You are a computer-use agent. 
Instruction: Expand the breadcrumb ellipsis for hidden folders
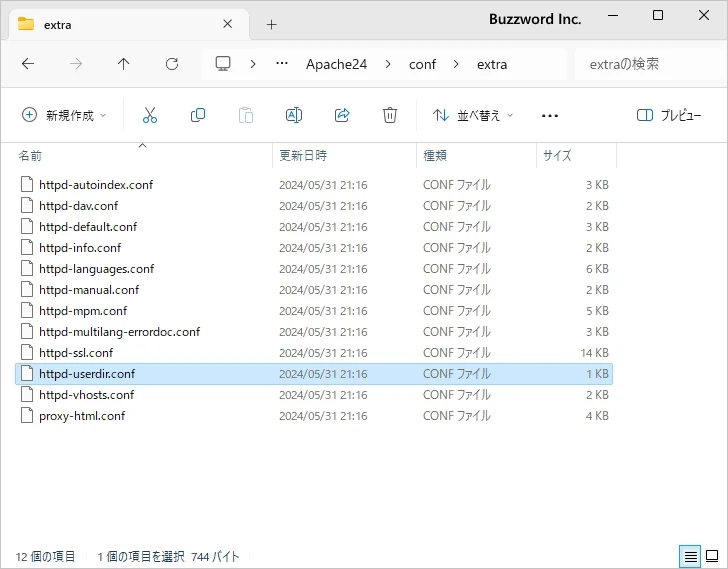click(285, 64)
